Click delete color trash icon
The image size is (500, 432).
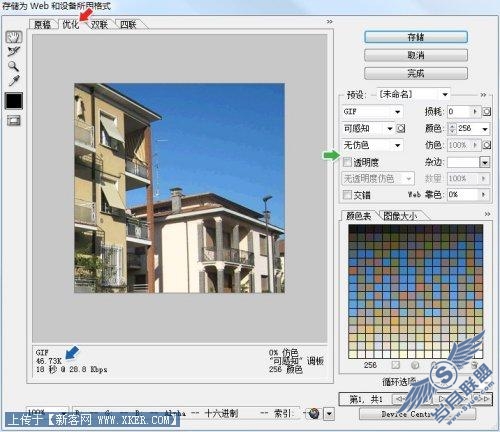(x=474, y=365)
